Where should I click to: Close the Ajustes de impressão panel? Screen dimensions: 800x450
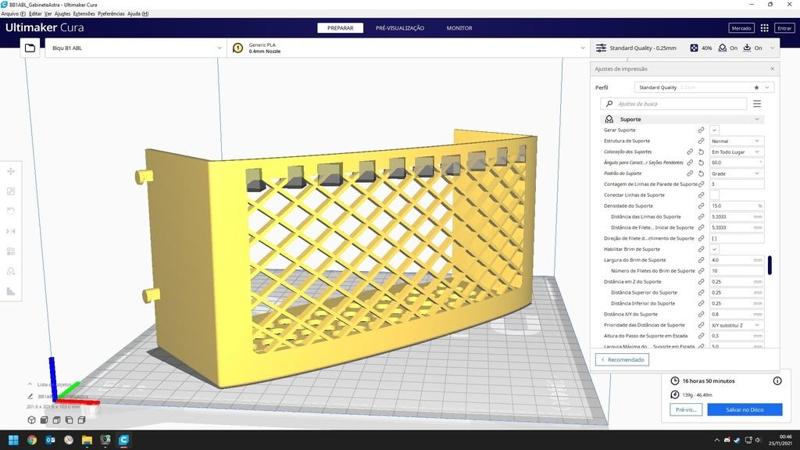772,69
